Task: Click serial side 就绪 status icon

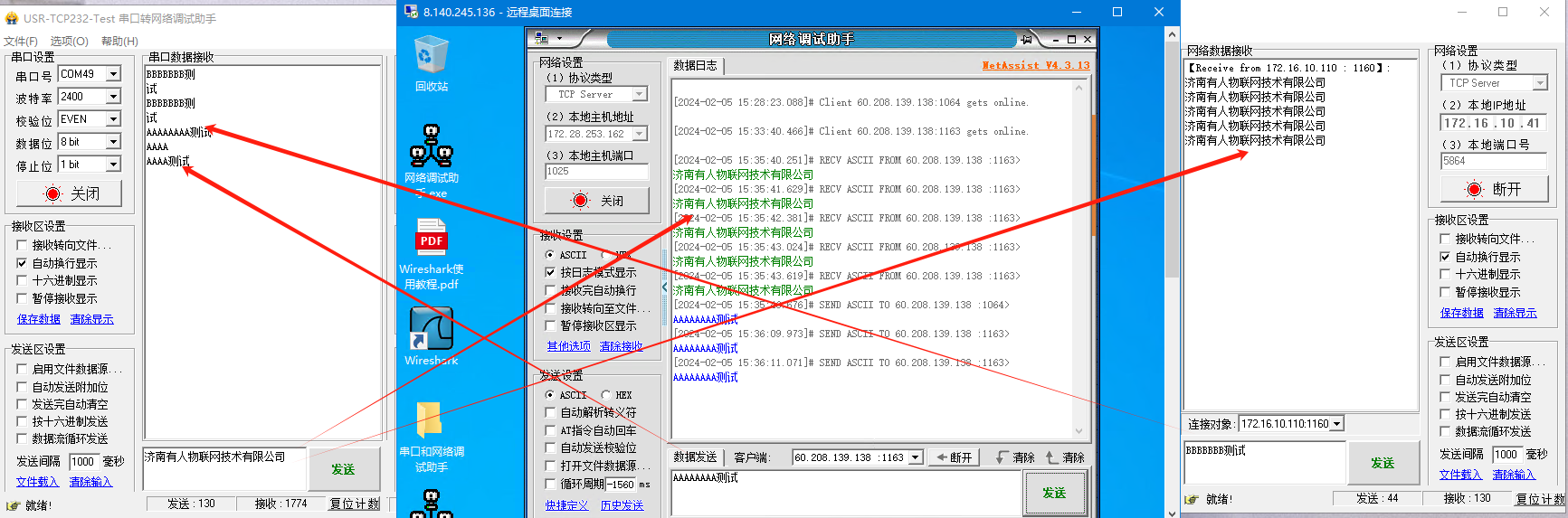Action: (x=13, y=505)
